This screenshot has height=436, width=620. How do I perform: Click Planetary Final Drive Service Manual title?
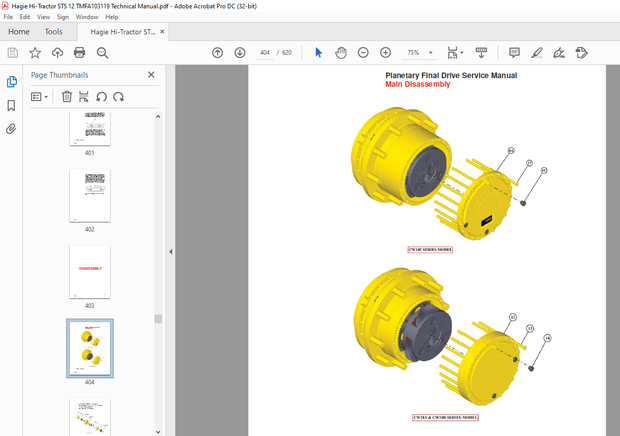451,75
